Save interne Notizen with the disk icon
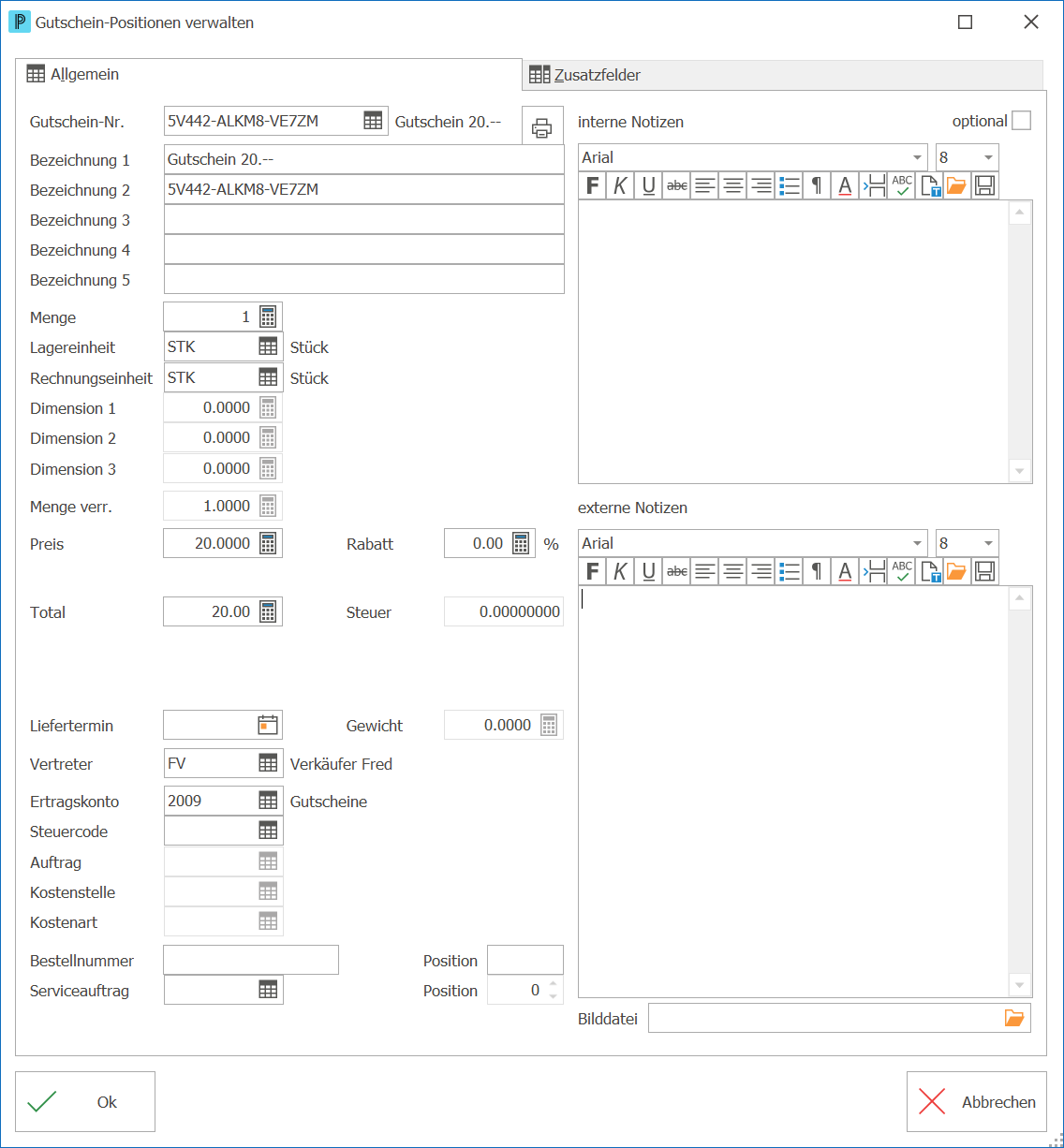The image size is (1064, 1148). point(984,185)
